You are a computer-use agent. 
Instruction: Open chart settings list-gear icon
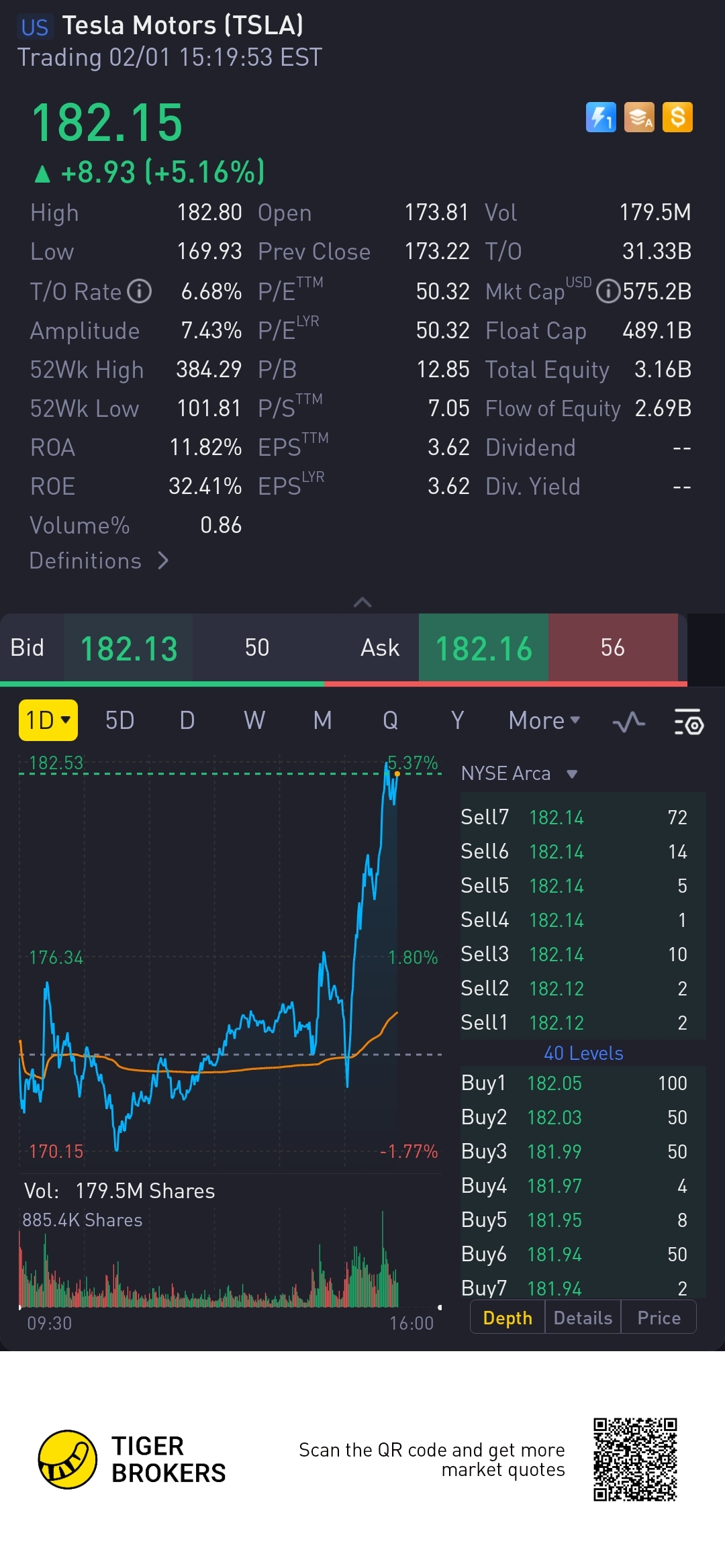point(688,722)
